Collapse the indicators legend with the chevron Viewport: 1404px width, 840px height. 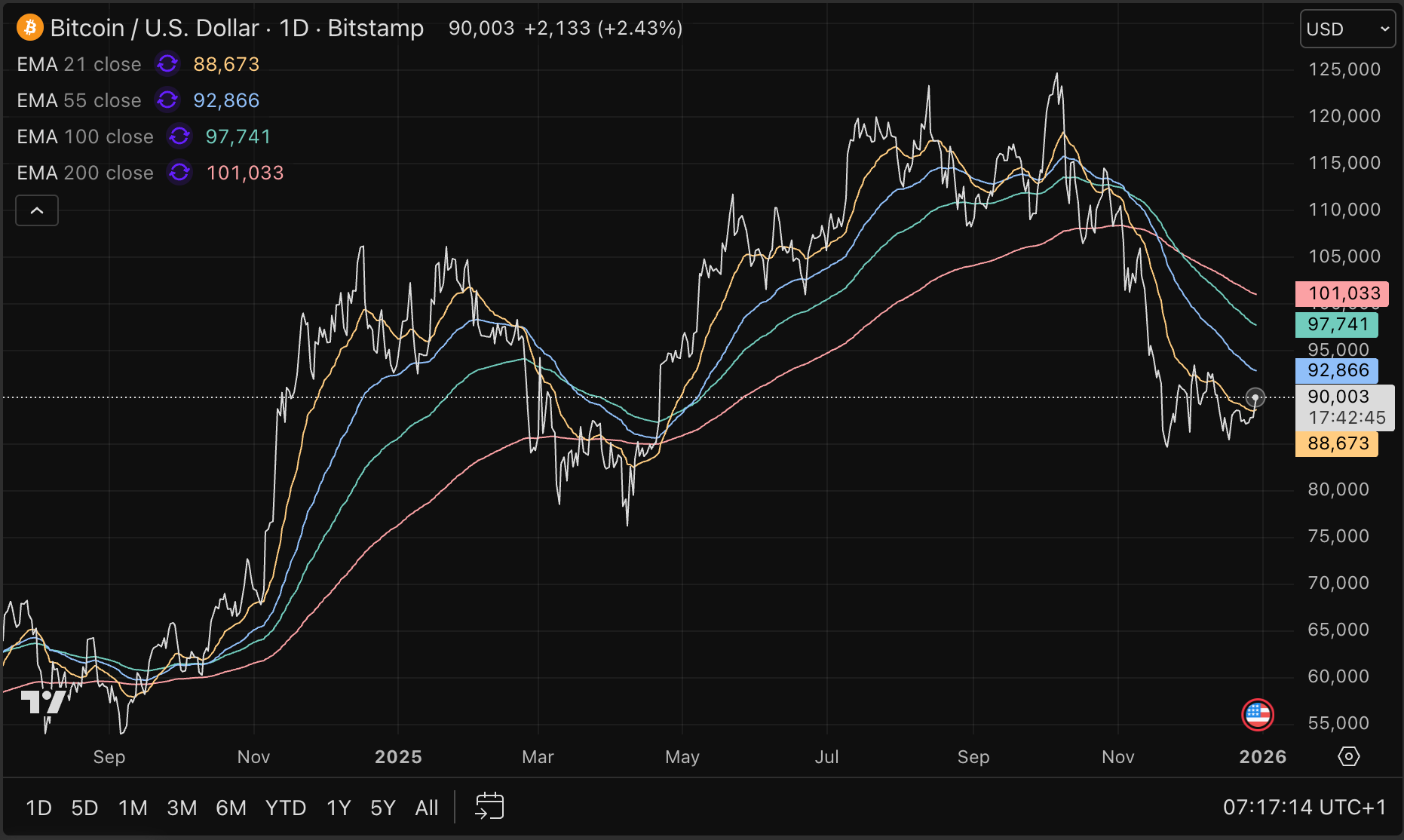36,210
